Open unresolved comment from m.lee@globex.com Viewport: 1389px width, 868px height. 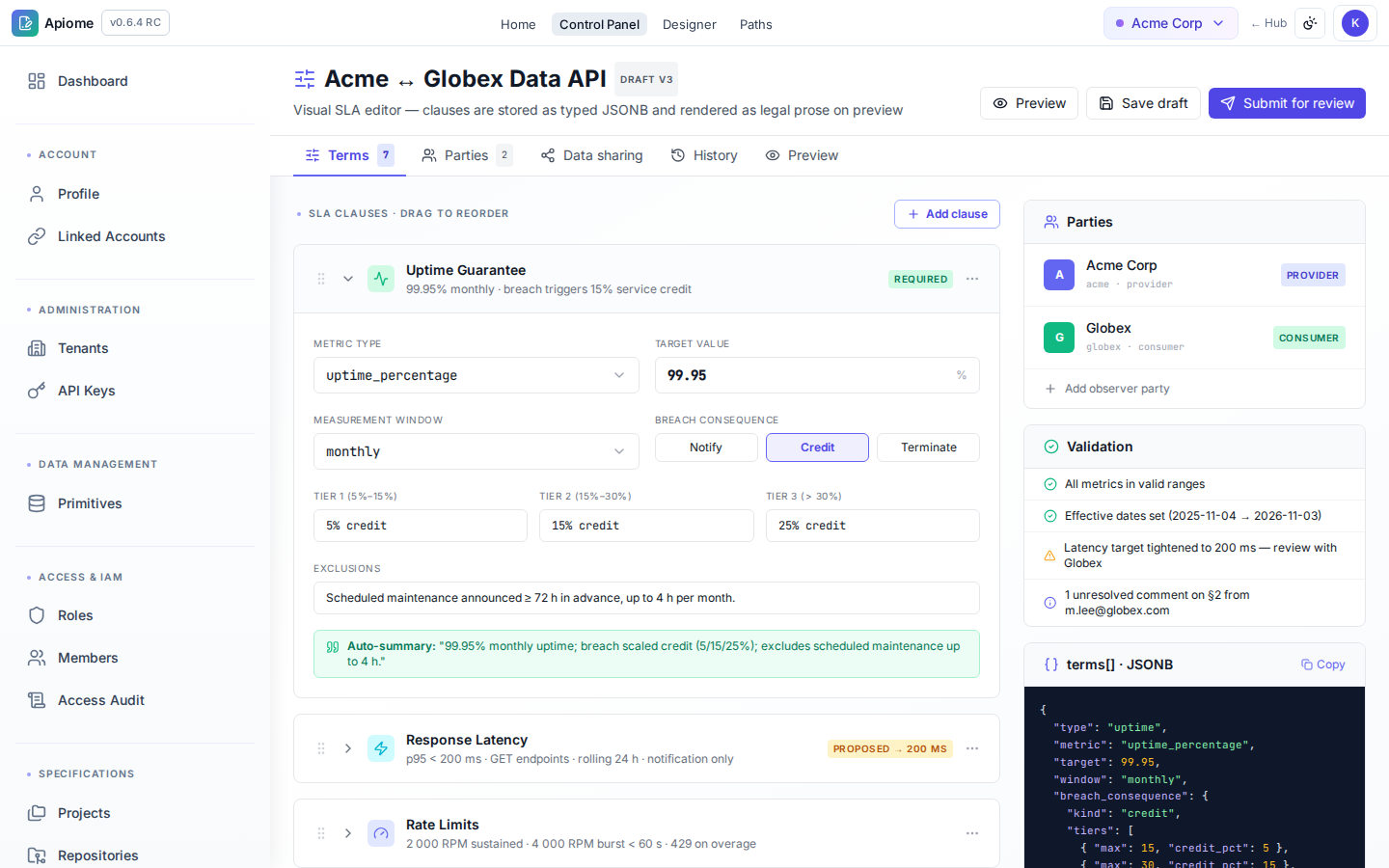pos(1194,603)
